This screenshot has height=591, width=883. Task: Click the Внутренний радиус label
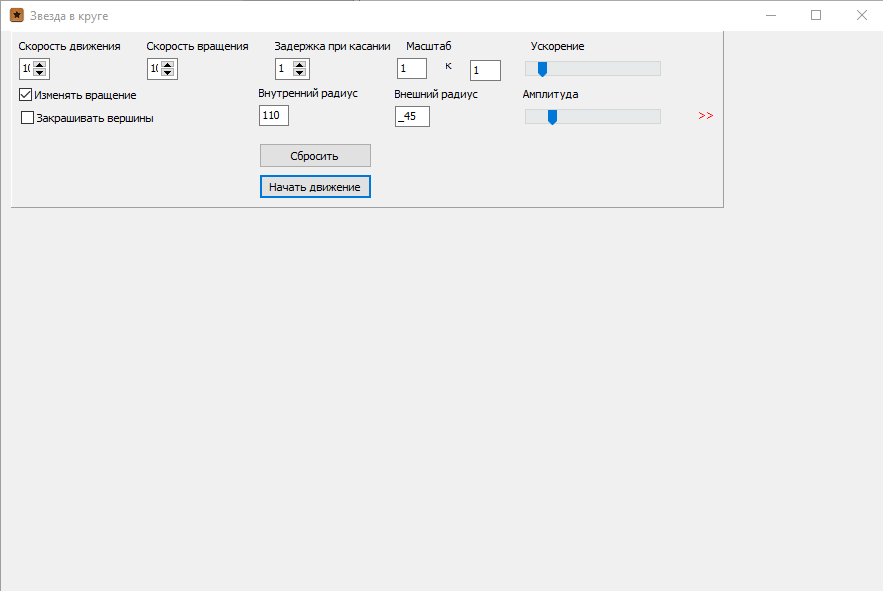308,93
